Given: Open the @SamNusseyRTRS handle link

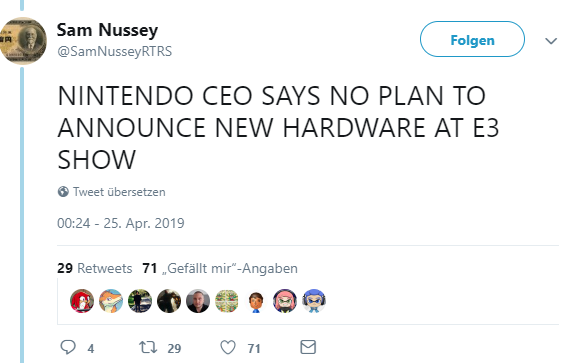Looking at the screenshot, I should pos(114,51).
